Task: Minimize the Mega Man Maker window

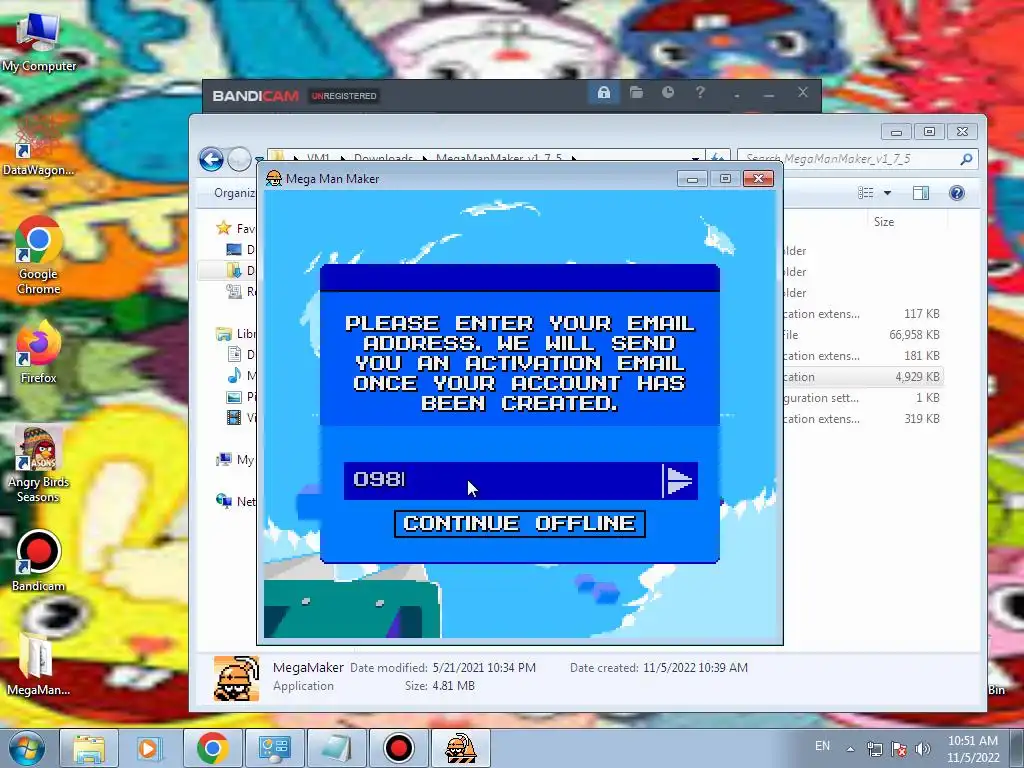Action: pyautogui.click(x=692, y=178)
